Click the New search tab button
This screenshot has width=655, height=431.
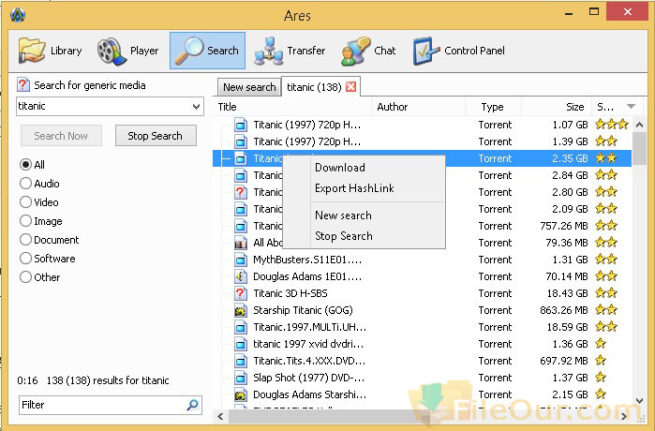point(249,87)
